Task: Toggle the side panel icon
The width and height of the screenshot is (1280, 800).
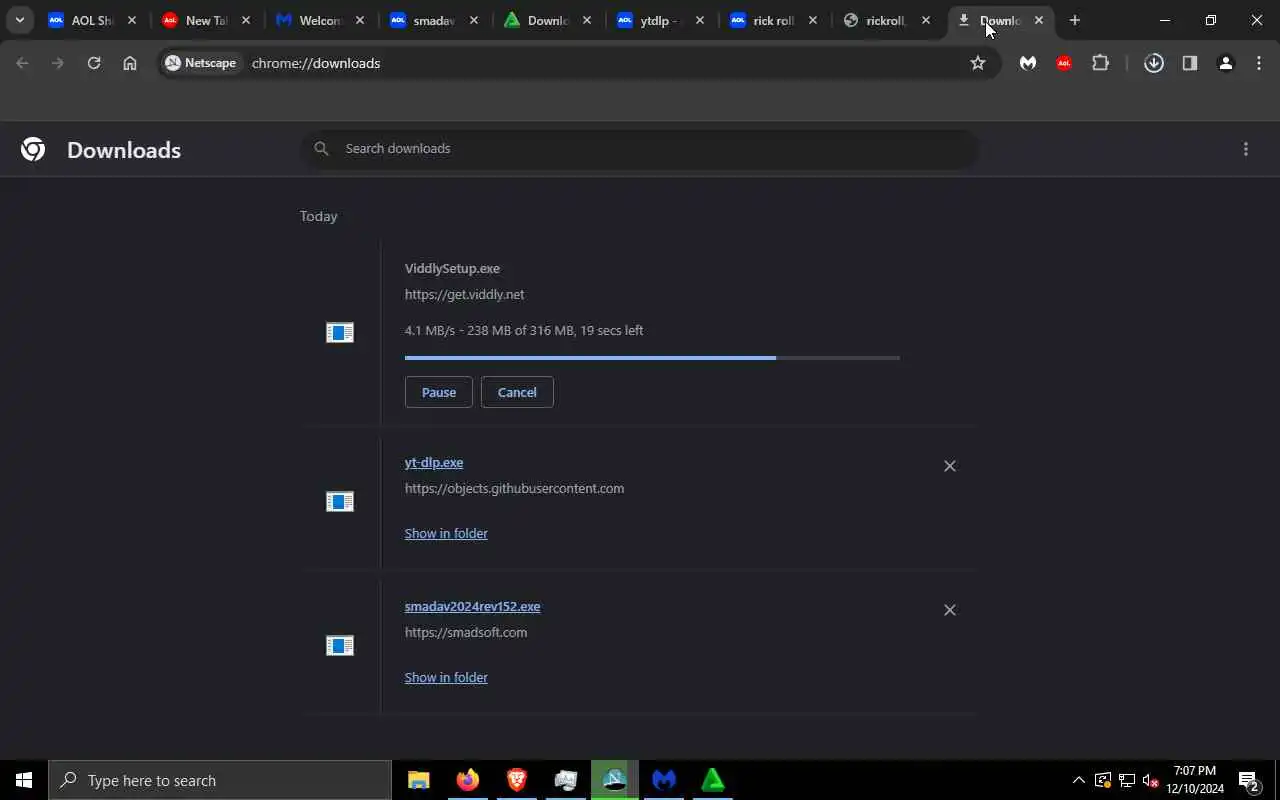Action: [x=1190, y=63]
